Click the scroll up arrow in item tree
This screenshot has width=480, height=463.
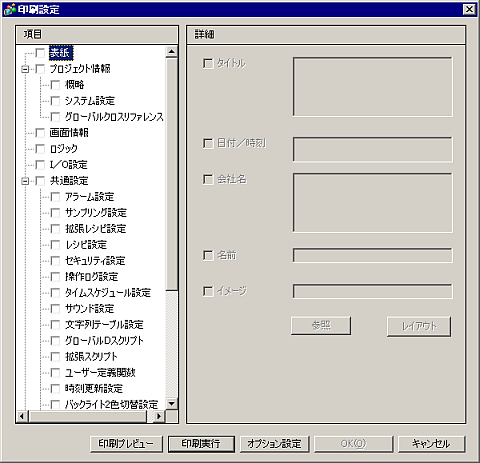tap(171, 52)
